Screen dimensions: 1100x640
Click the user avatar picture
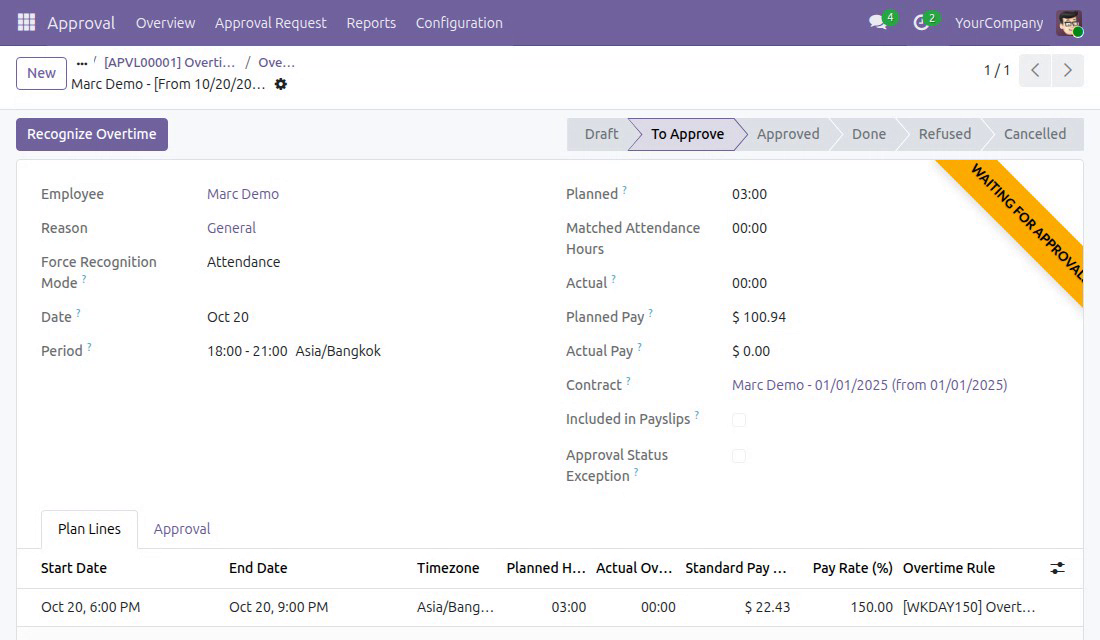click(1069, 23)
